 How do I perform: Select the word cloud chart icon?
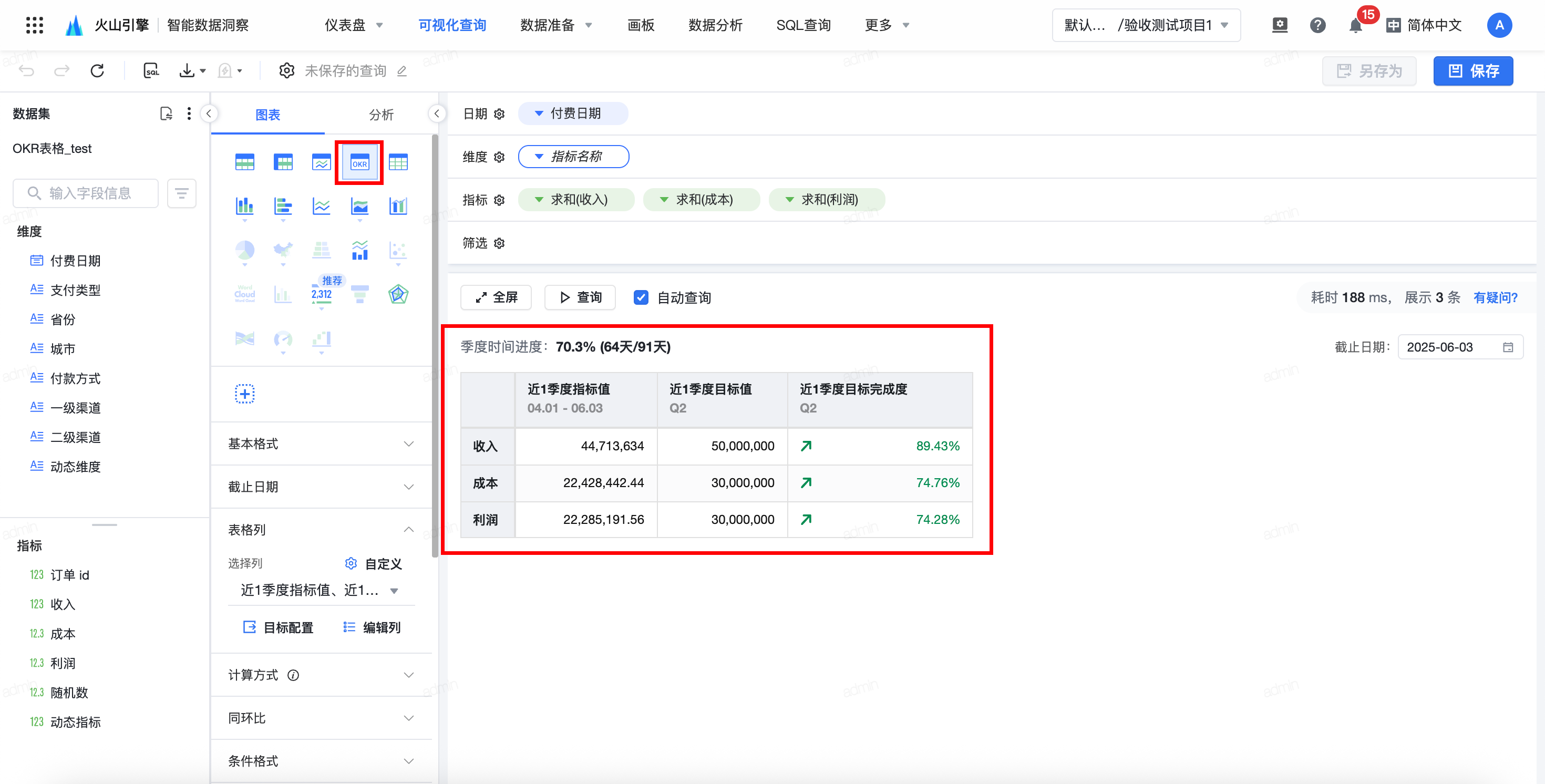(245, 294)
